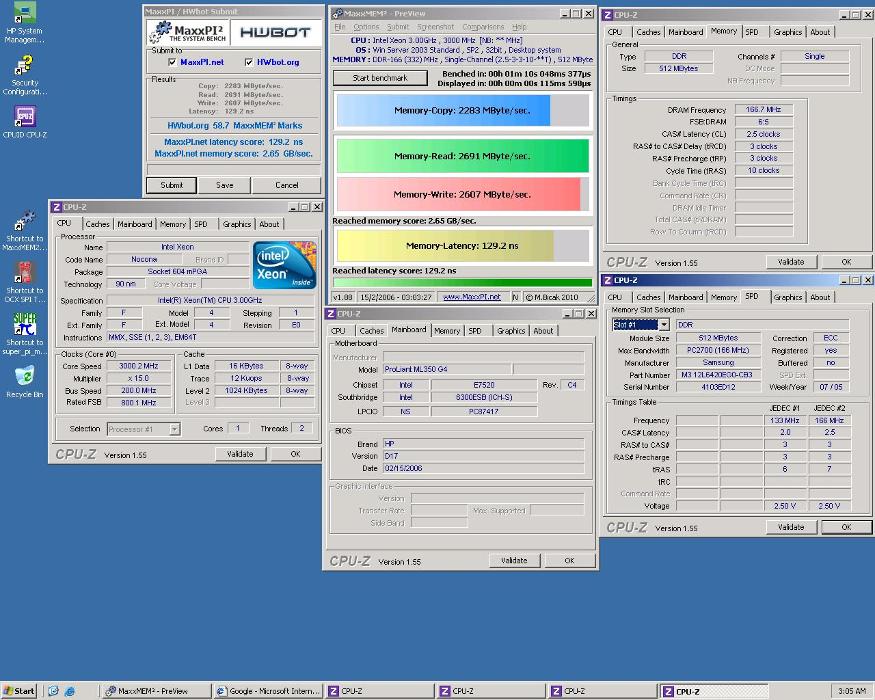
Task: Click the CPU-Z Z icon in the Memory tab window
Action: [x=607, y=15]
